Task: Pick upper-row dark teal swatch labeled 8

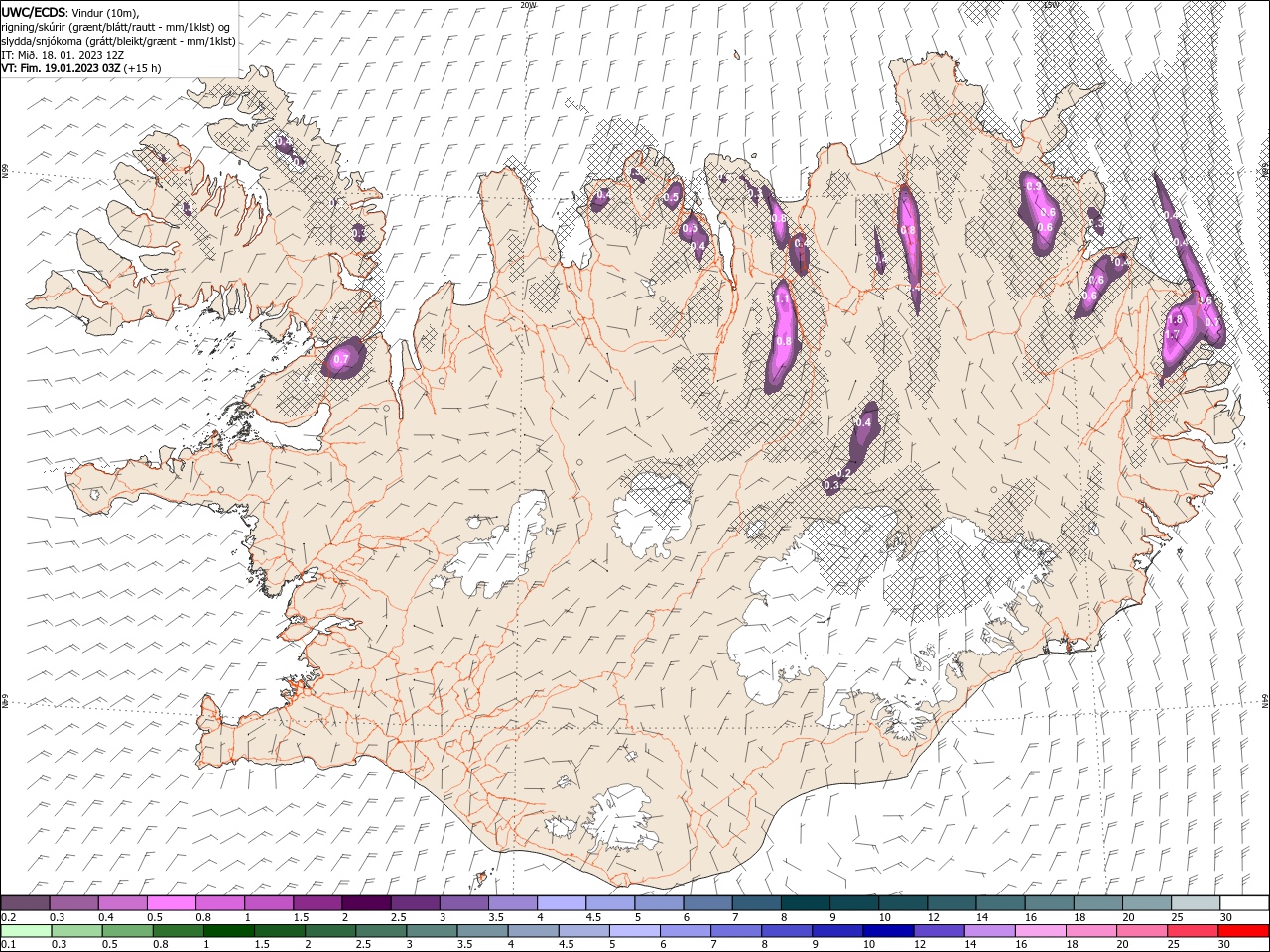Action: [x=806, y=903]
